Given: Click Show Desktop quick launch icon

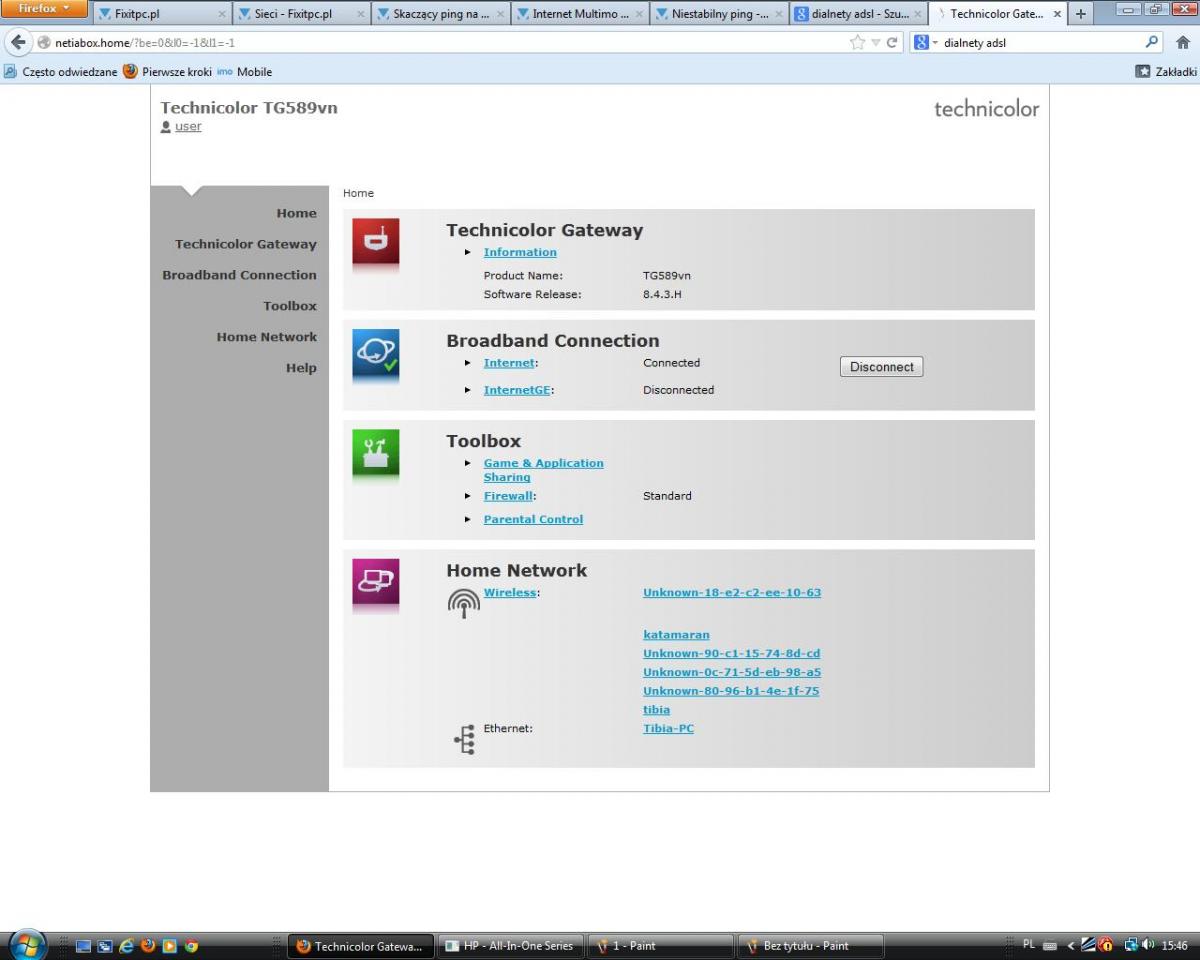Looking at the screenshot, I should point(83,946).
